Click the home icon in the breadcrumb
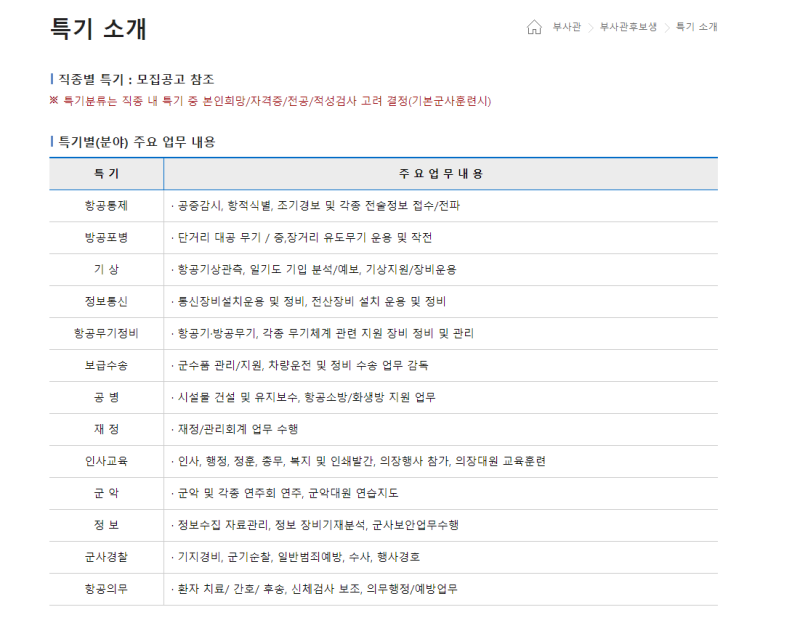The image size is (800, 623). click(534, 27)
